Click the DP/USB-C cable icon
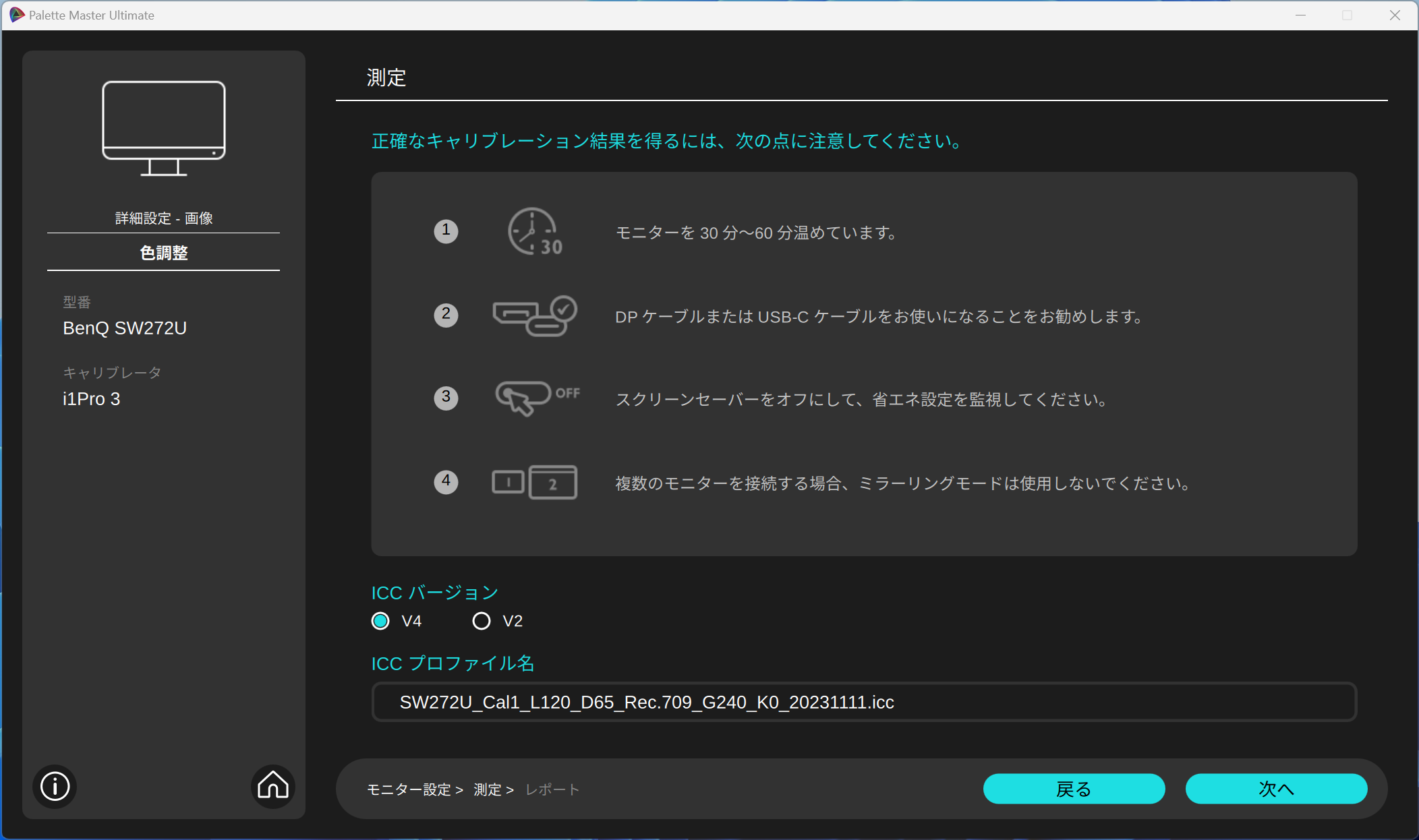Screen dimensions: 1419x840 tap(535, 316)
